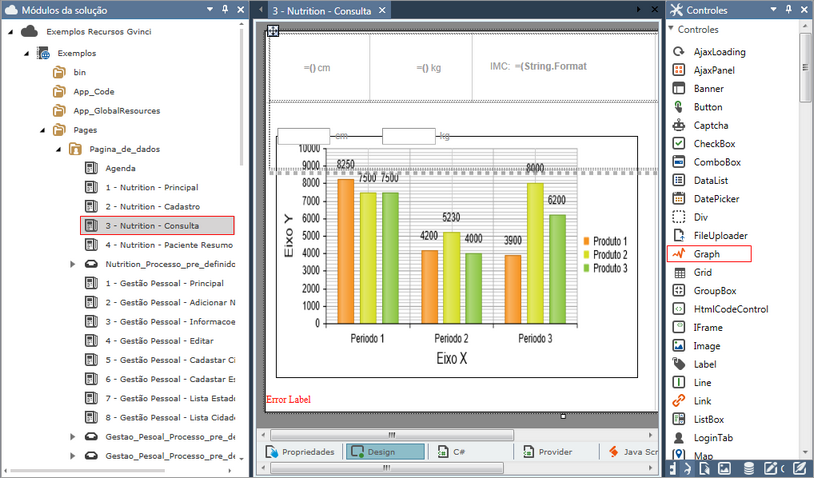This screenshot has height=478, width=814.
Task: Collapse the Exemplos Recursos Gvinci root node
Action: (10, 32)
